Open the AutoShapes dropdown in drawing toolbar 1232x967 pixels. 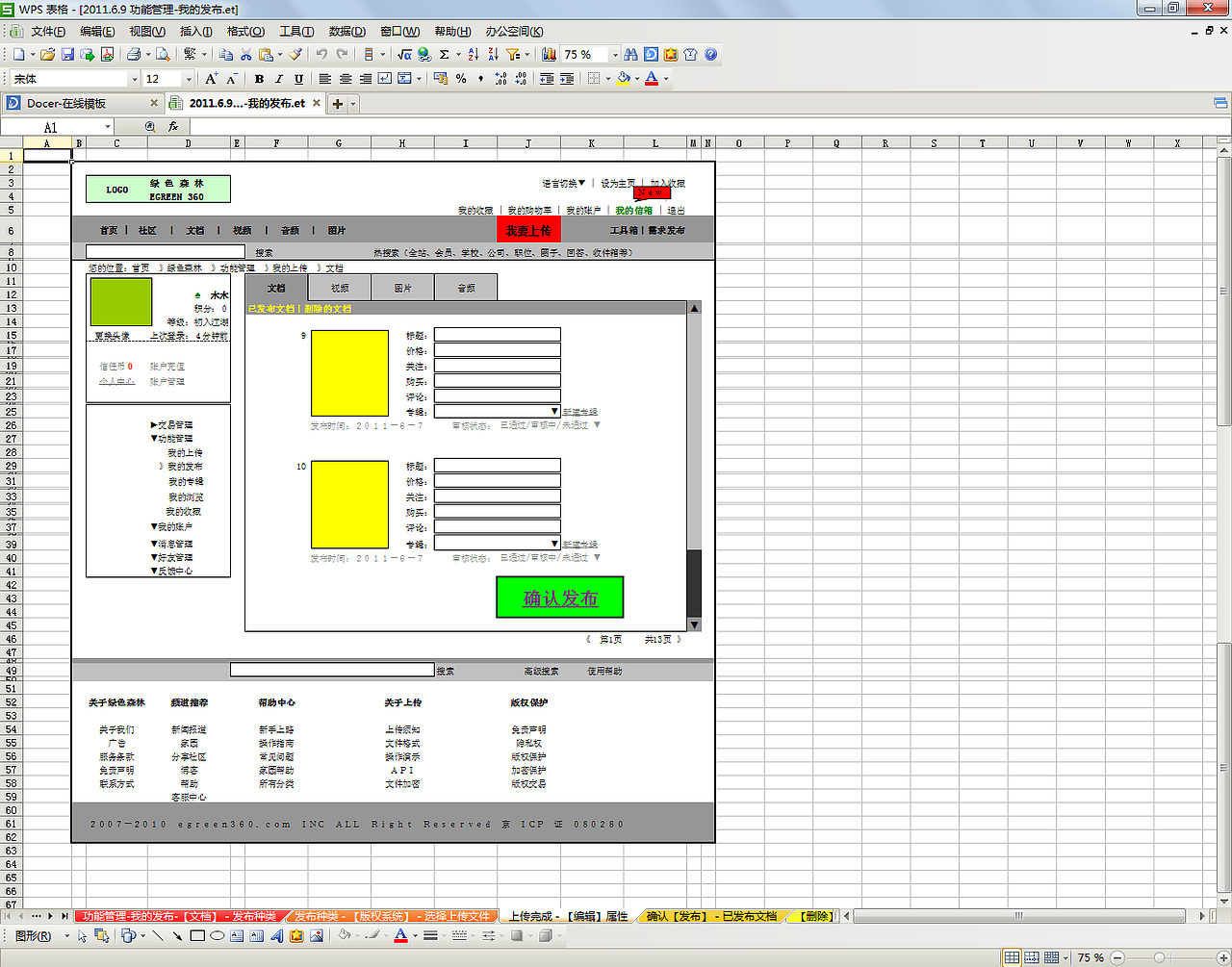(x=131, y=935)
